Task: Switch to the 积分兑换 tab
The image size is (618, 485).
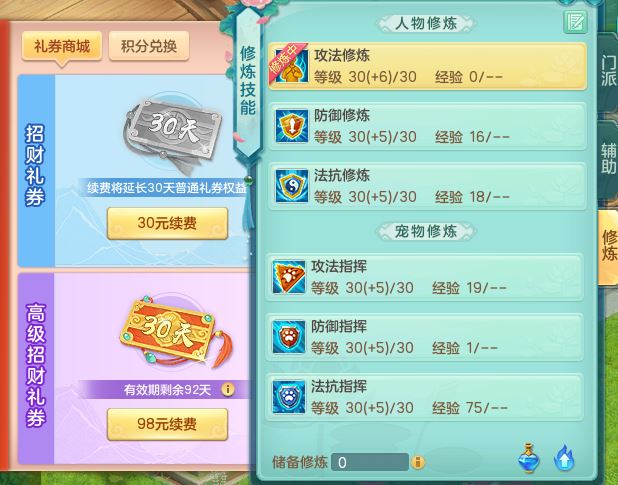Action: pos(149,46)
